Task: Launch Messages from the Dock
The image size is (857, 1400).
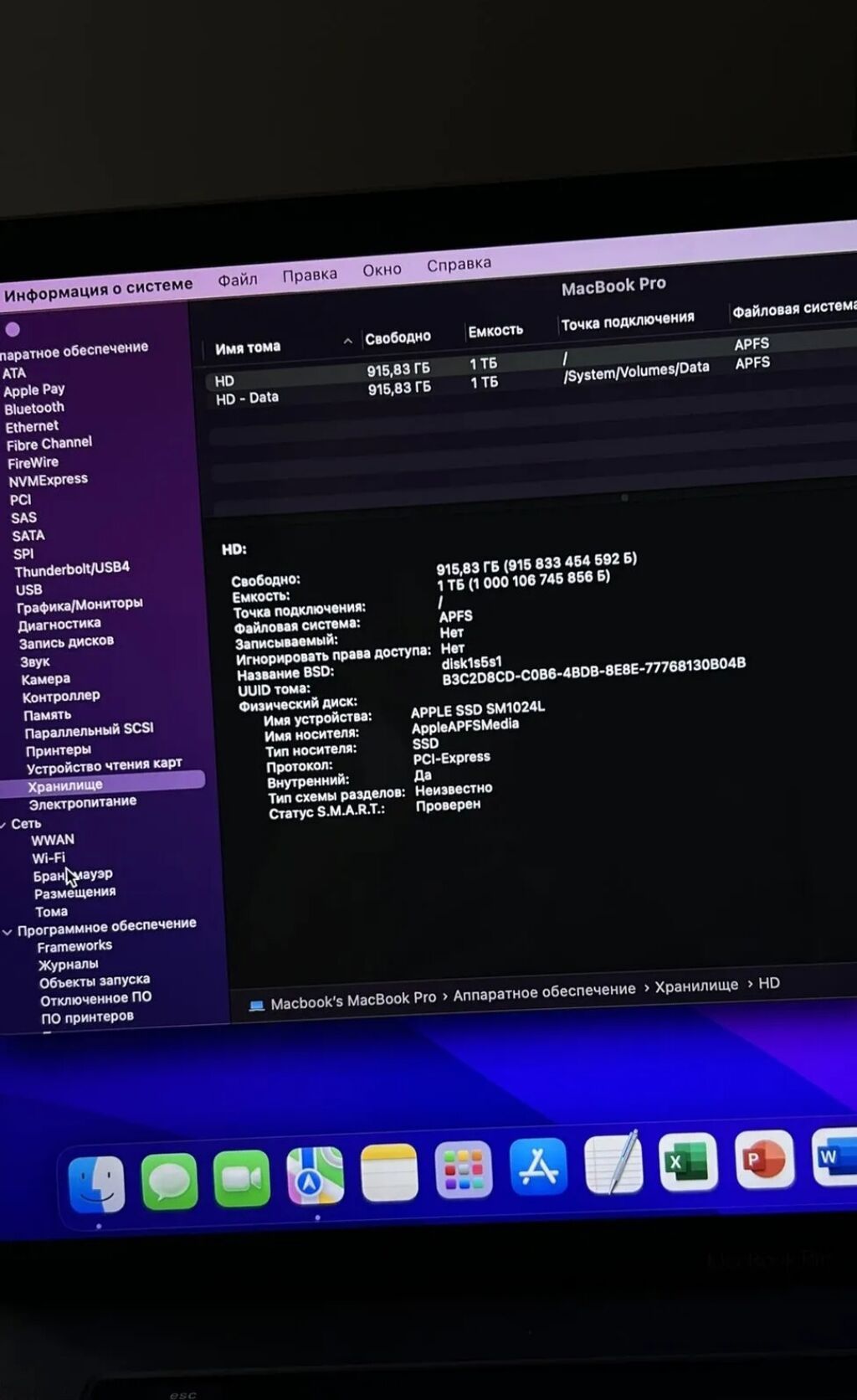Action: click(x=170, y=1181)
